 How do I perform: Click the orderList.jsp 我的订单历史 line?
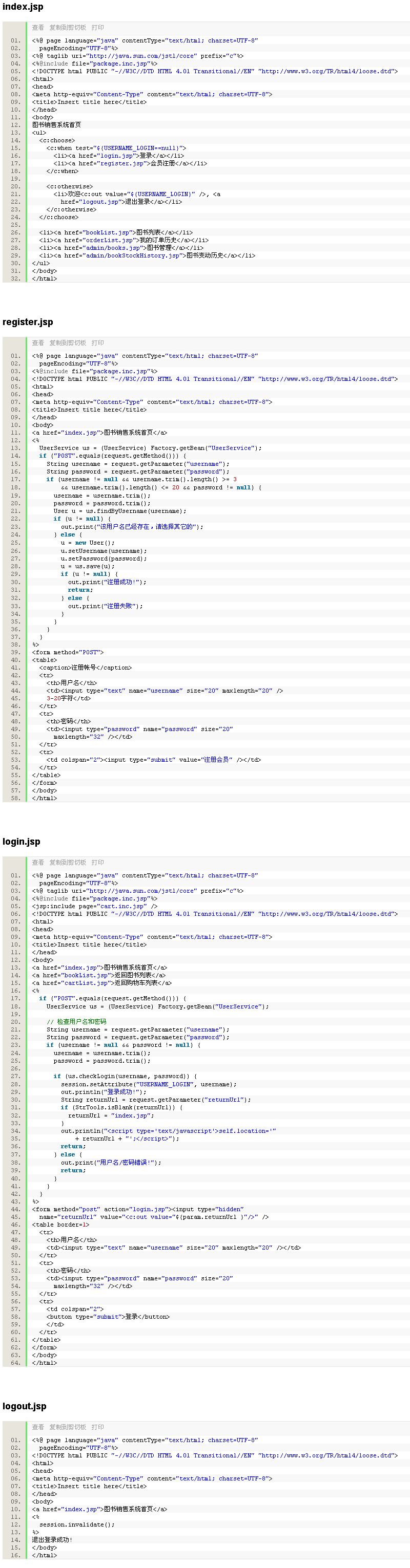pyautogui.click(x=124, y=241)
